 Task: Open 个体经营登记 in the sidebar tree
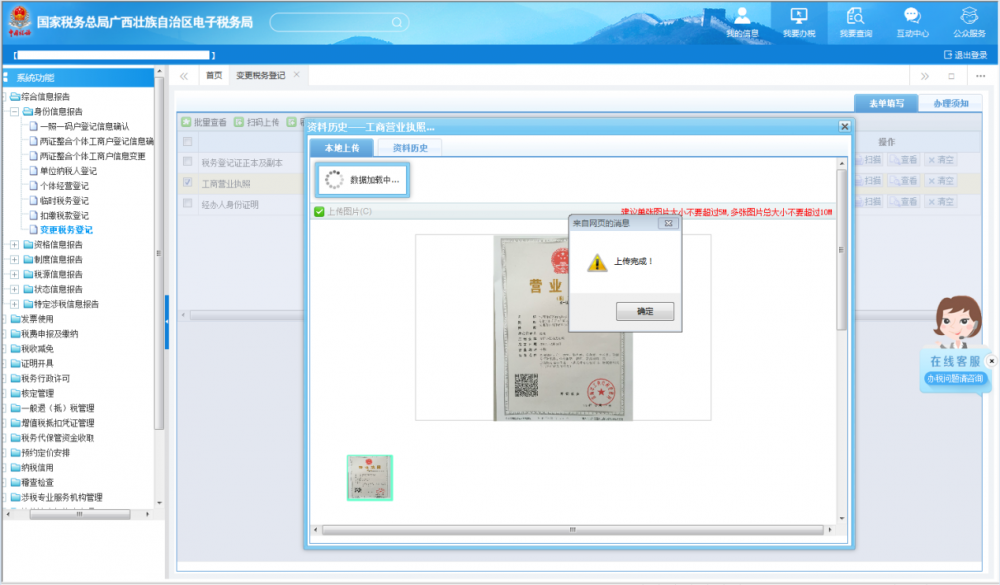pyautogui.click(x=64, y=186)
